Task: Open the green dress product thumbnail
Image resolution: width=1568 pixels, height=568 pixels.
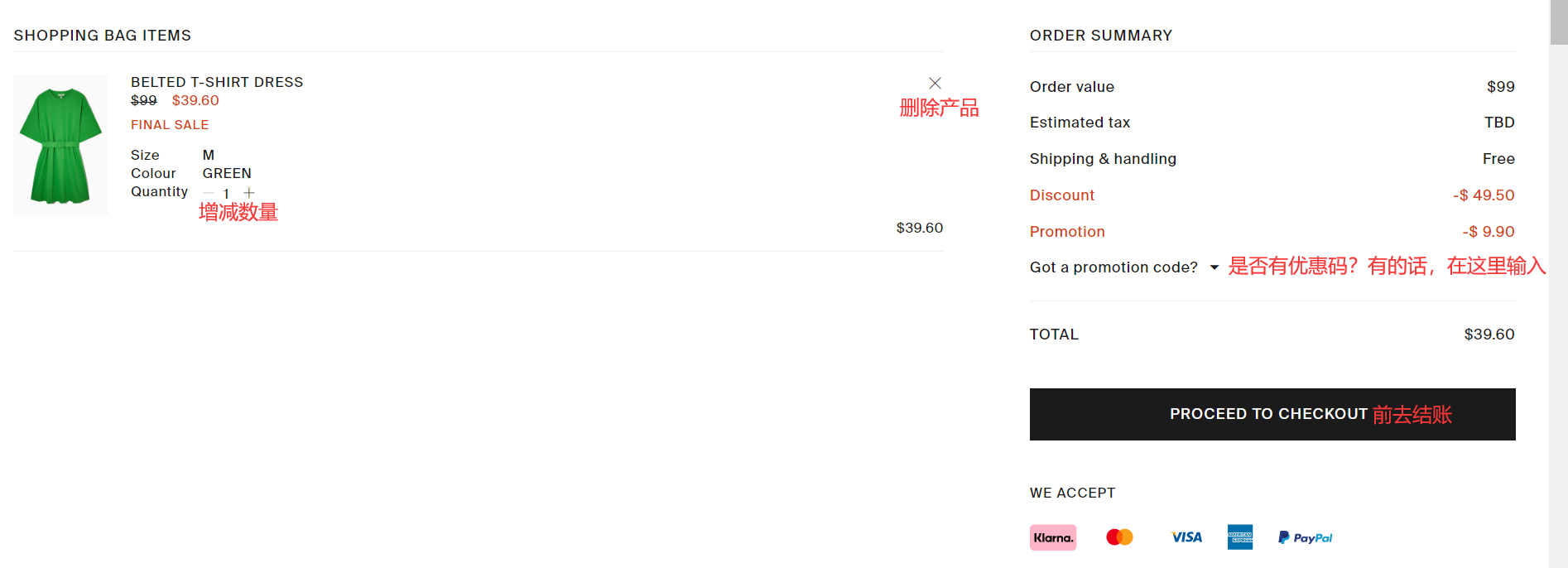Action: 60,145
